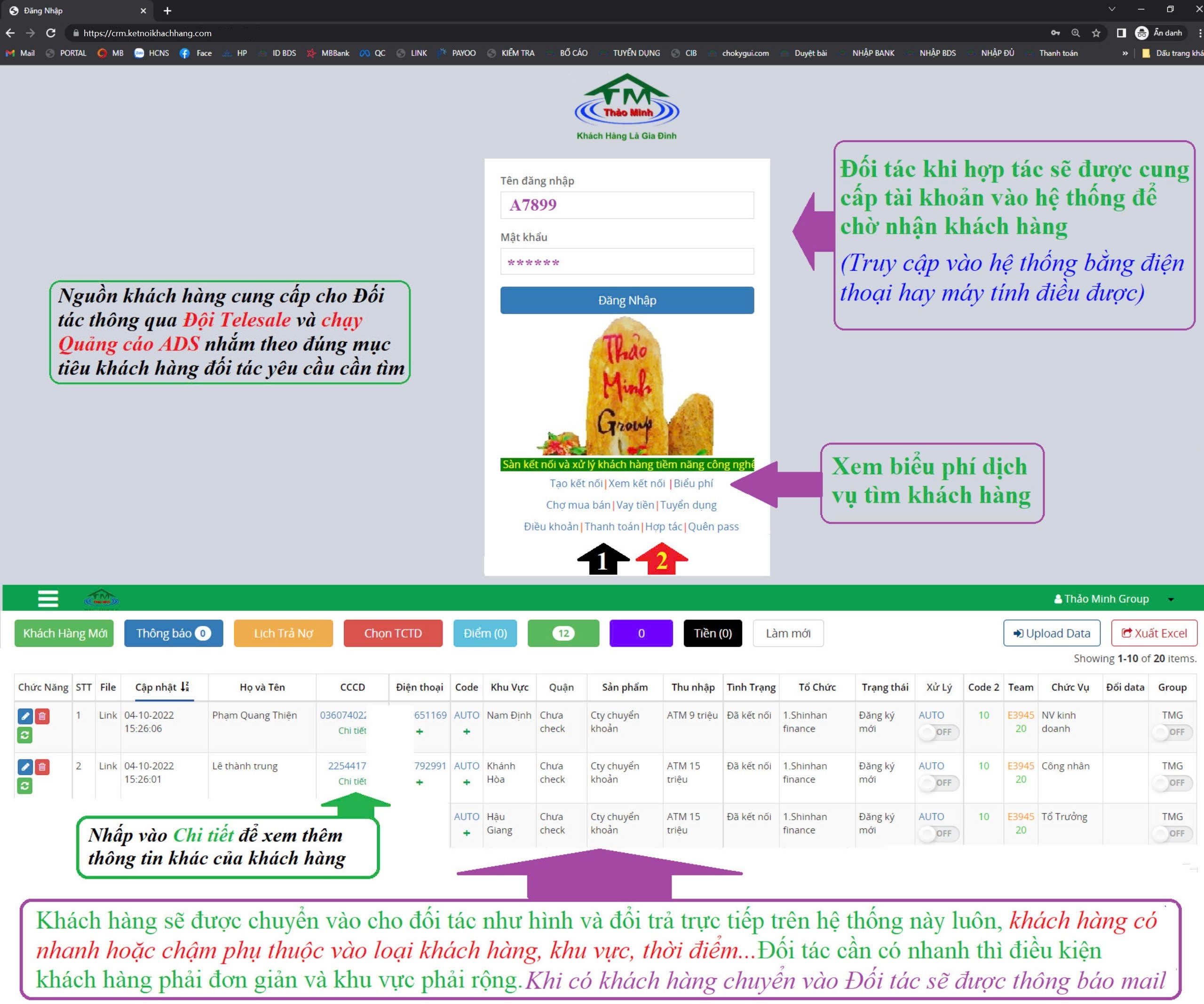Open the tab search chevron in title bar

[1112, 9]
